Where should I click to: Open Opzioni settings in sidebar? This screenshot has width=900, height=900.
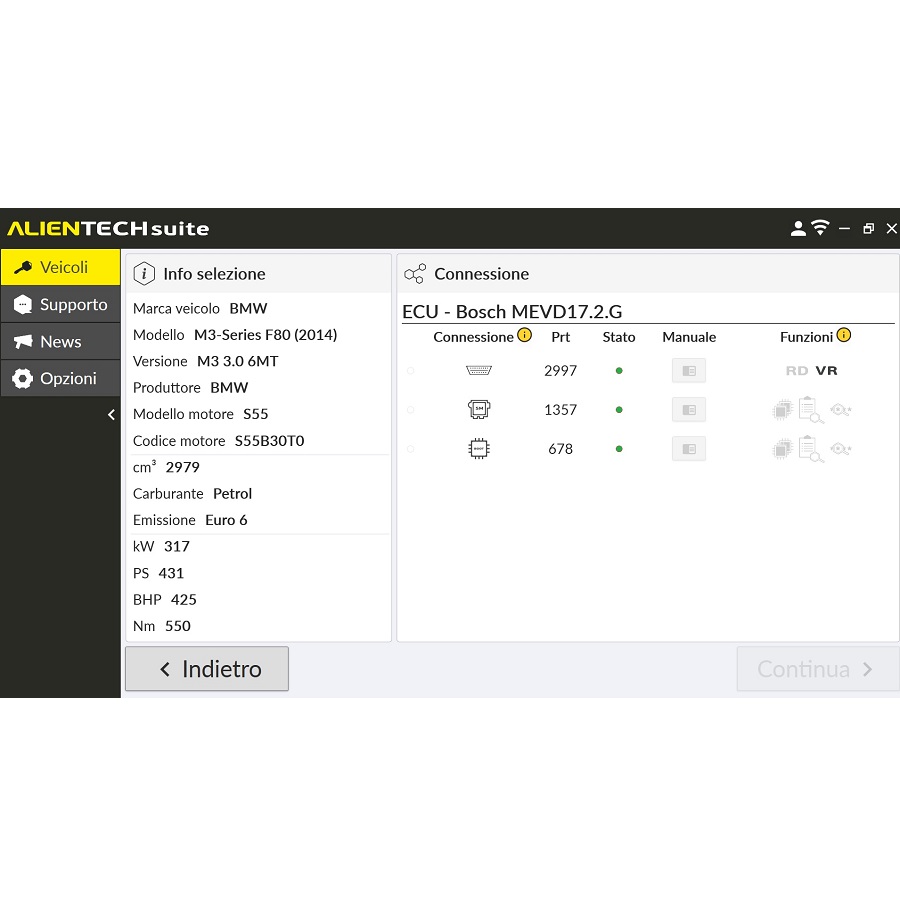pos(60,379)
